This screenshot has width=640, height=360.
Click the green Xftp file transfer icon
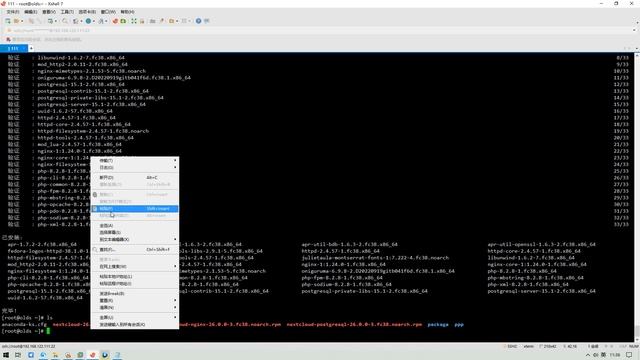[123, 21]
